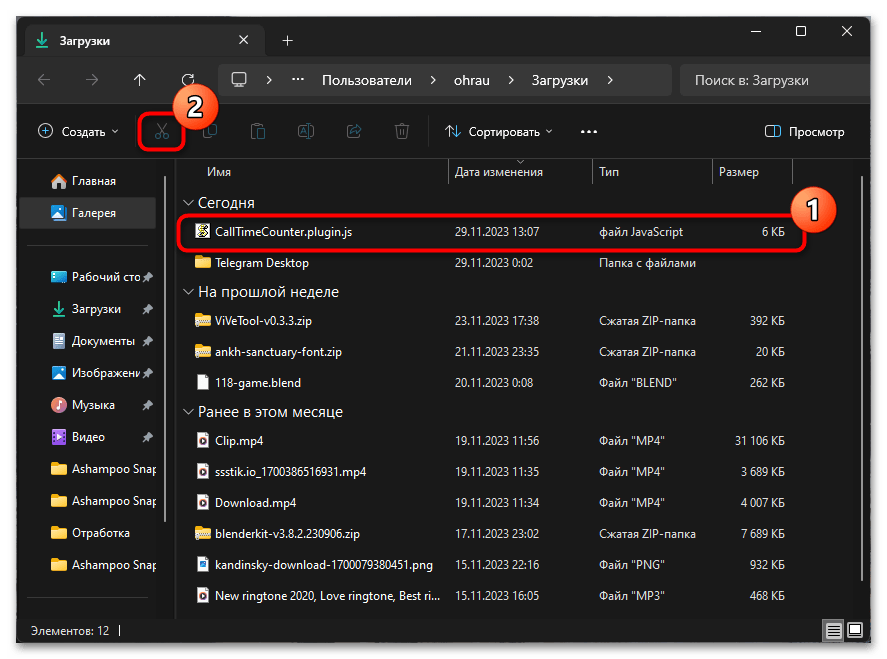Screen dimensions: 887x659
Task: Click the Paste clipboard icon
Action: 258,131
